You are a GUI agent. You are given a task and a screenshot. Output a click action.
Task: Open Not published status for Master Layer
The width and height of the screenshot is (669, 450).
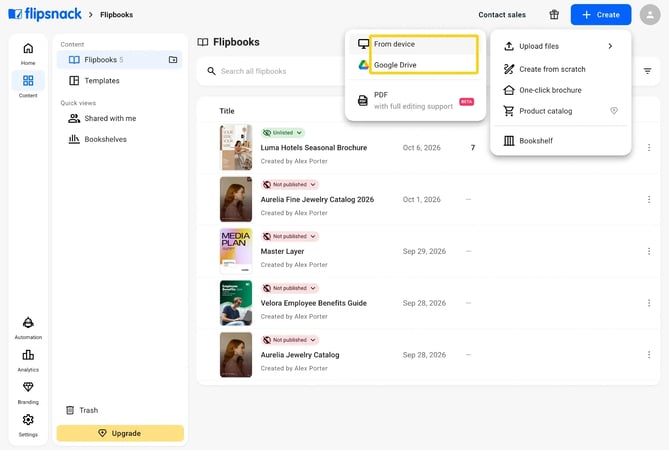pos(290,236)
